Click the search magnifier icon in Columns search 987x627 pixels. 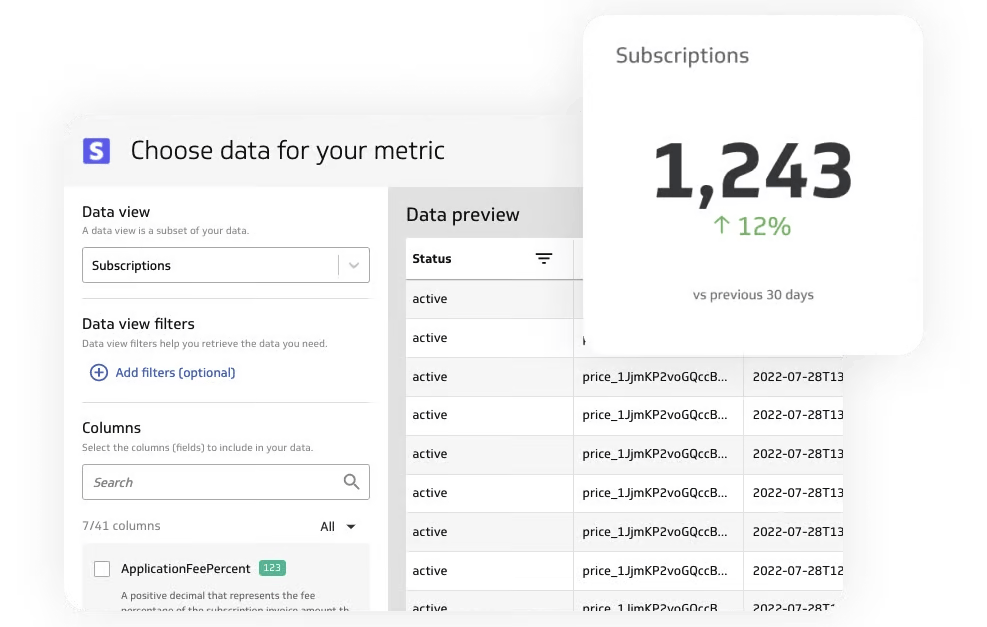click(351, 481)
